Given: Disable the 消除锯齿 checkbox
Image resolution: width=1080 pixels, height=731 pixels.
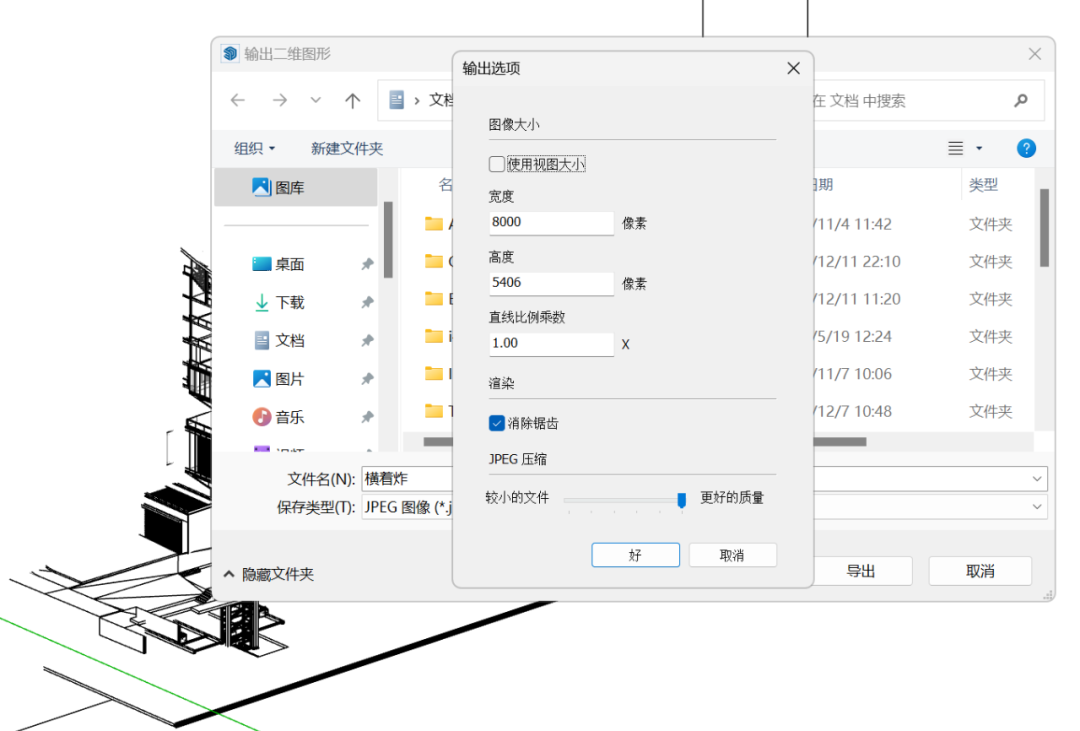Looking at the screenshot, I should point(496,423).
